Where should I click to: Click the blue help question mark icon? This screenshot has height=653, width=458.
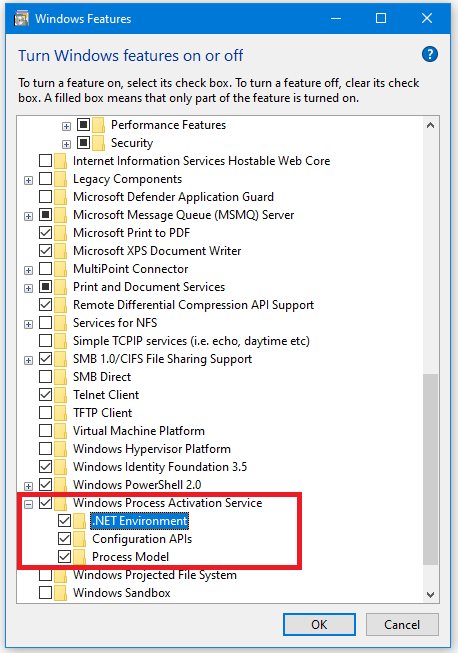(430, 55)
